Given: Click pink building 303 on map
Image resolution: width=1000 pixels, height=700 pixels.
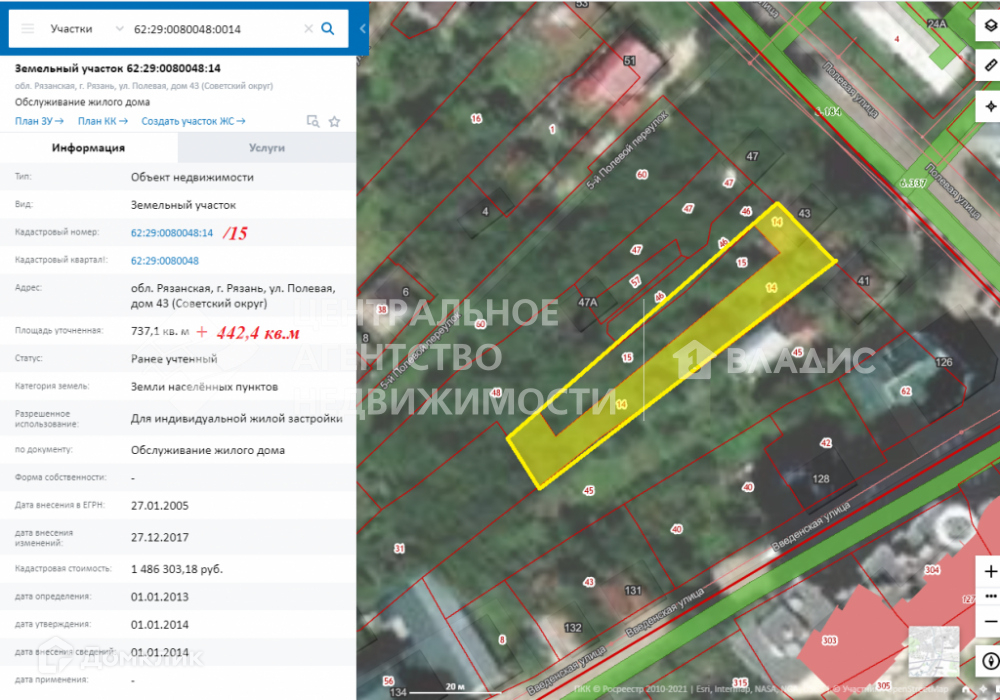Looking at the screenshot, I should click(x=829, y=640).
